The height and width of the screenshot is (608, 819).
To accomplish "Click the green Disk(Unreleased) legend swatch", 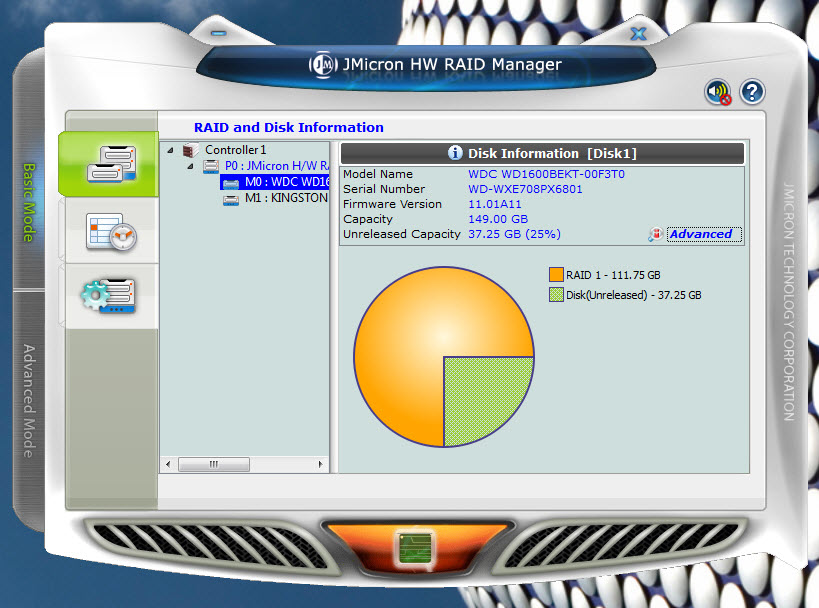I will click(x=556, y=295).
